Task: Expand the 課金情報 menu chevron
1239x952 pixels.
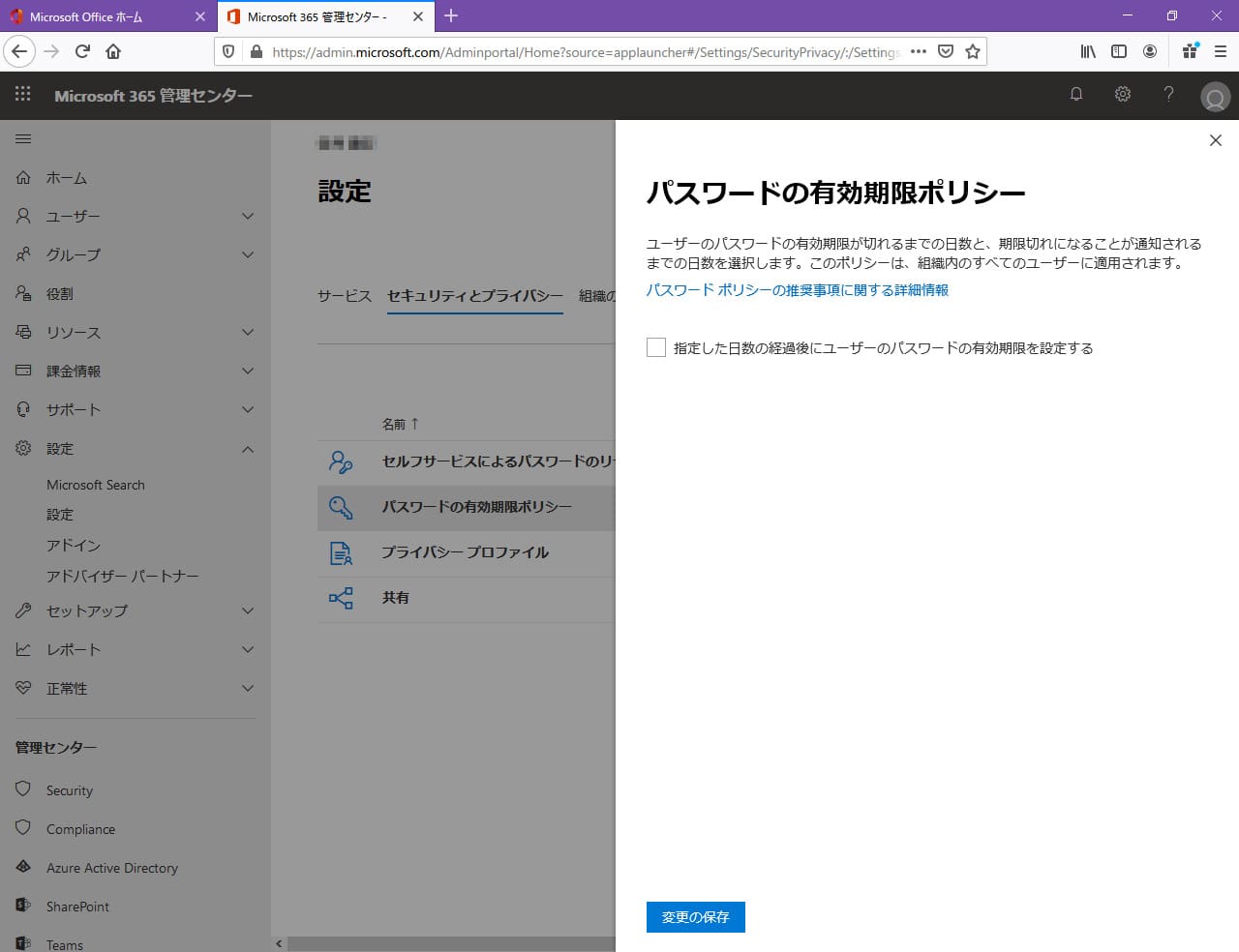Action: click(x=248, y=371)
